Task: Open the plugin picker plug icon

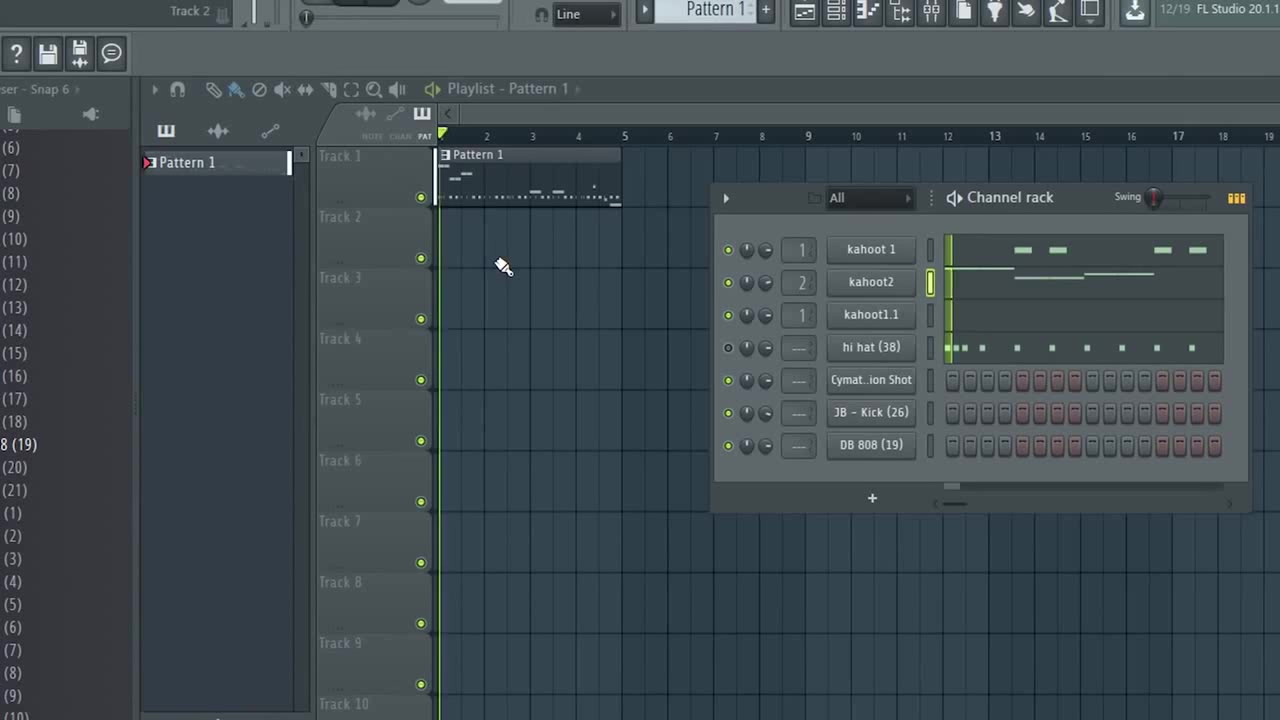Action: point(996,11)
